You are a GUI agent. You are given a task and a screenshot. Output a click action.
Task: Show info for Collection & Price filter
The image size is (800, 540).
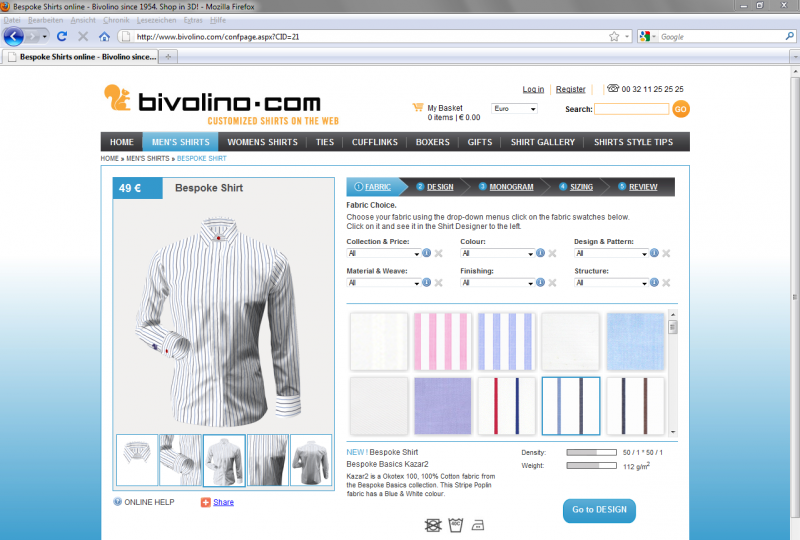click(427, 253)
